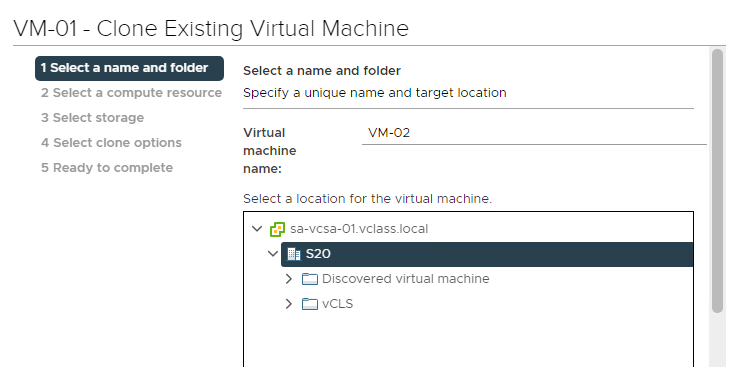This screenshot has height=376, width=735.
Task: Go to step 5 Ready to complete
Action: (107, 168)
